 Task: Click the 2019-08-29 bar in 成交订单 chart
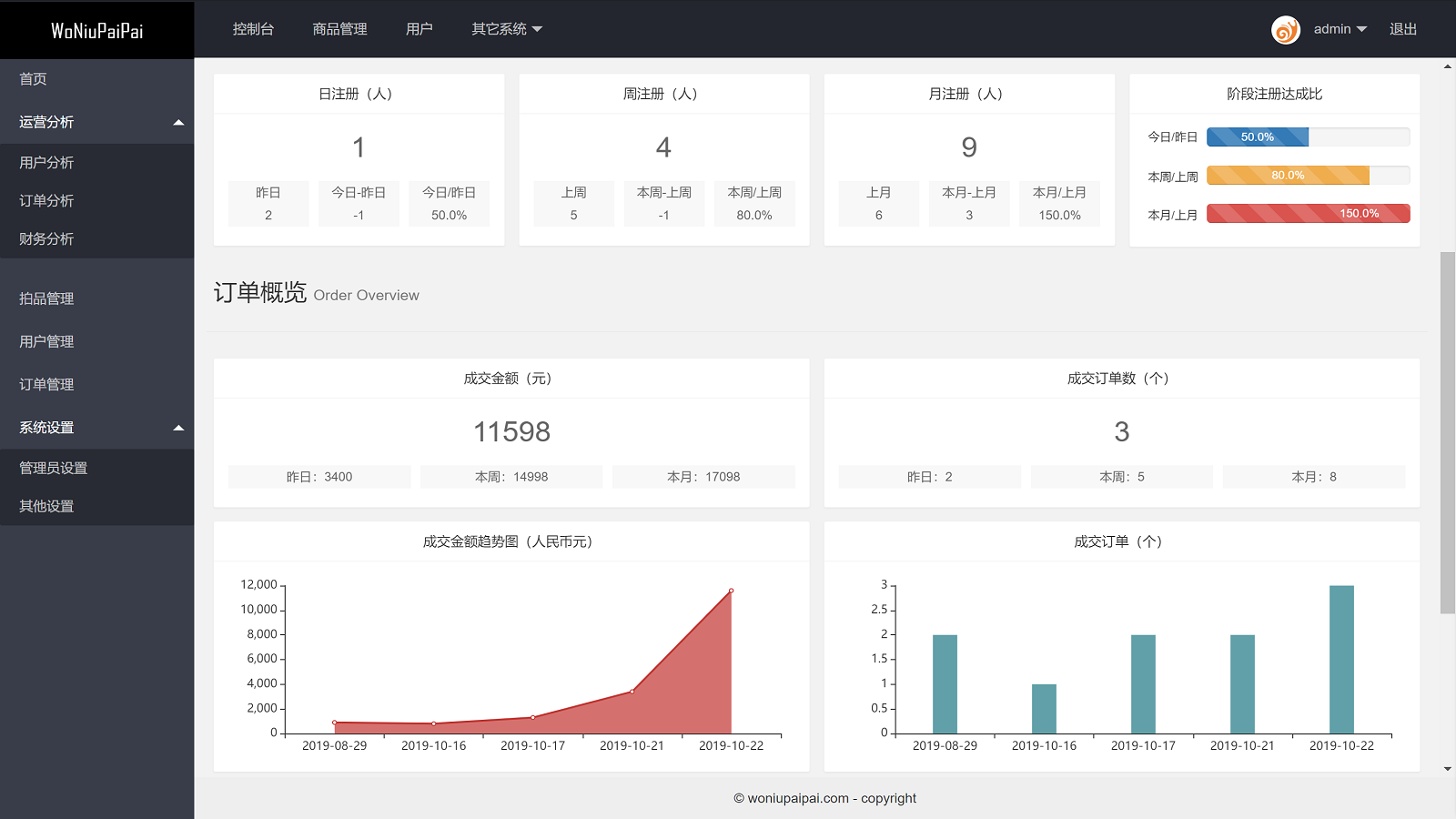click(x=945, y=684)
